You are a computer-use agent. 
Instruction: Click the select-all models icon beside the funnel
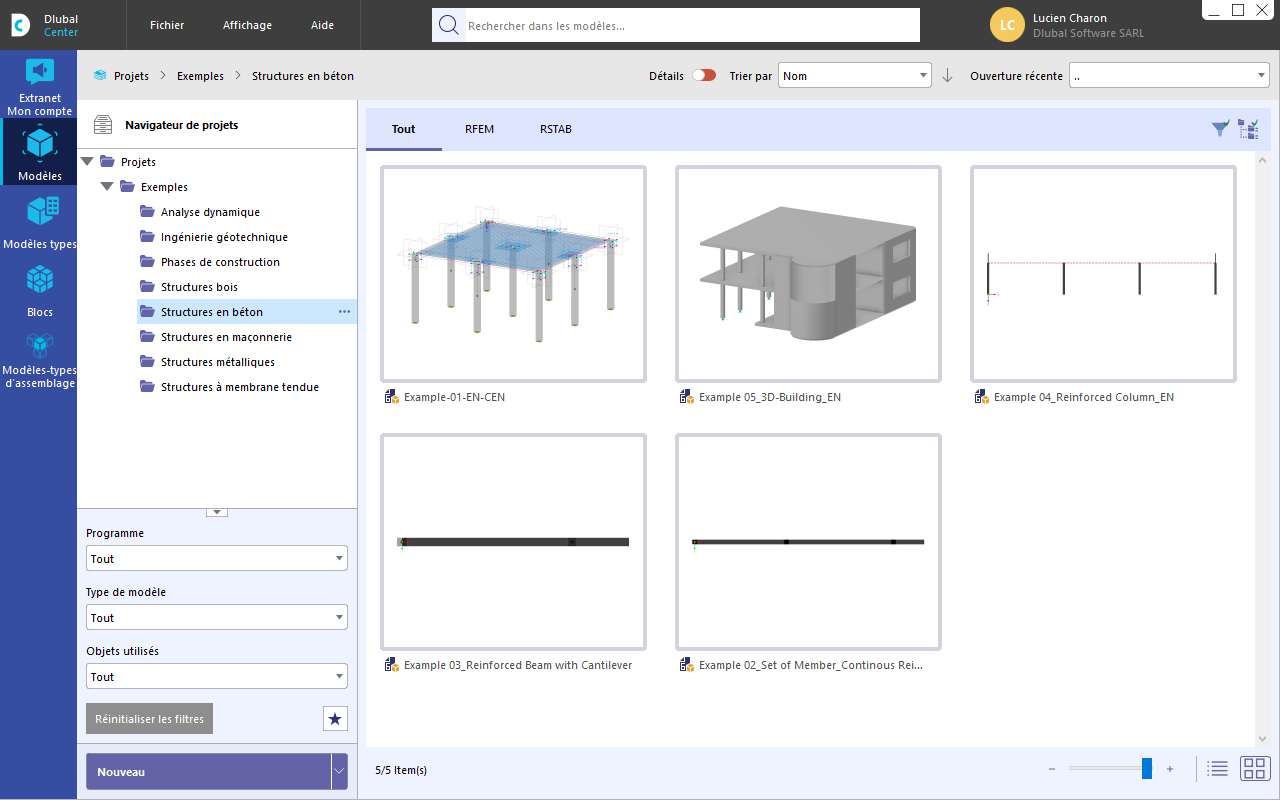[x=1248, y=128]
